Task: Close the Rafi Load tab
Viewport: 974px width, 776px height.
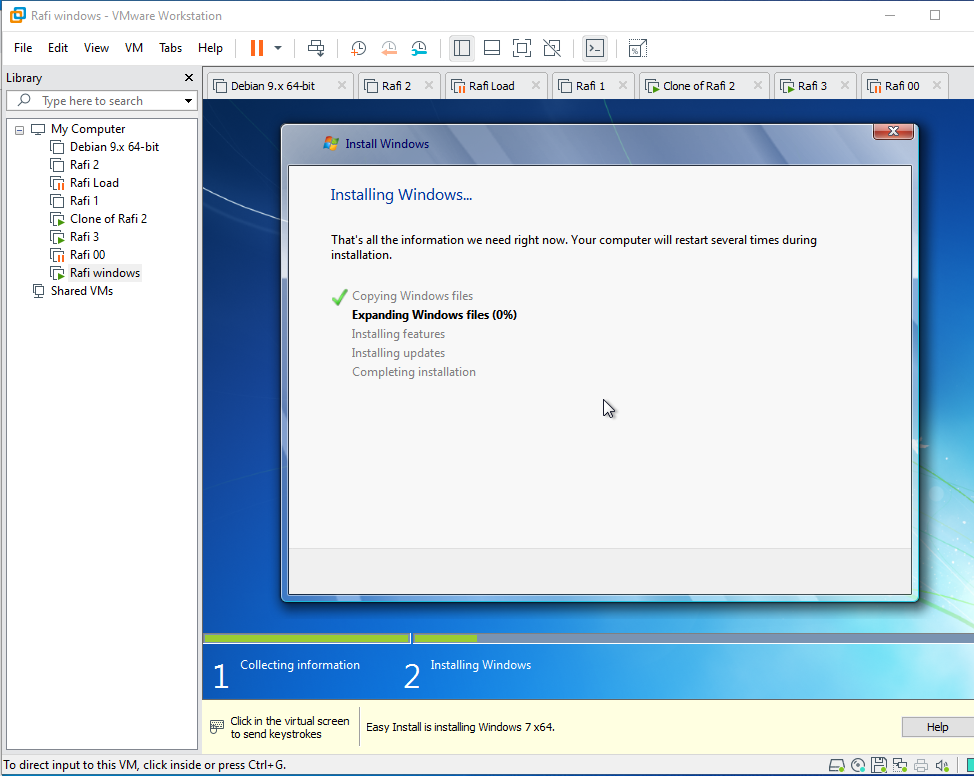Action: point(535,85)
